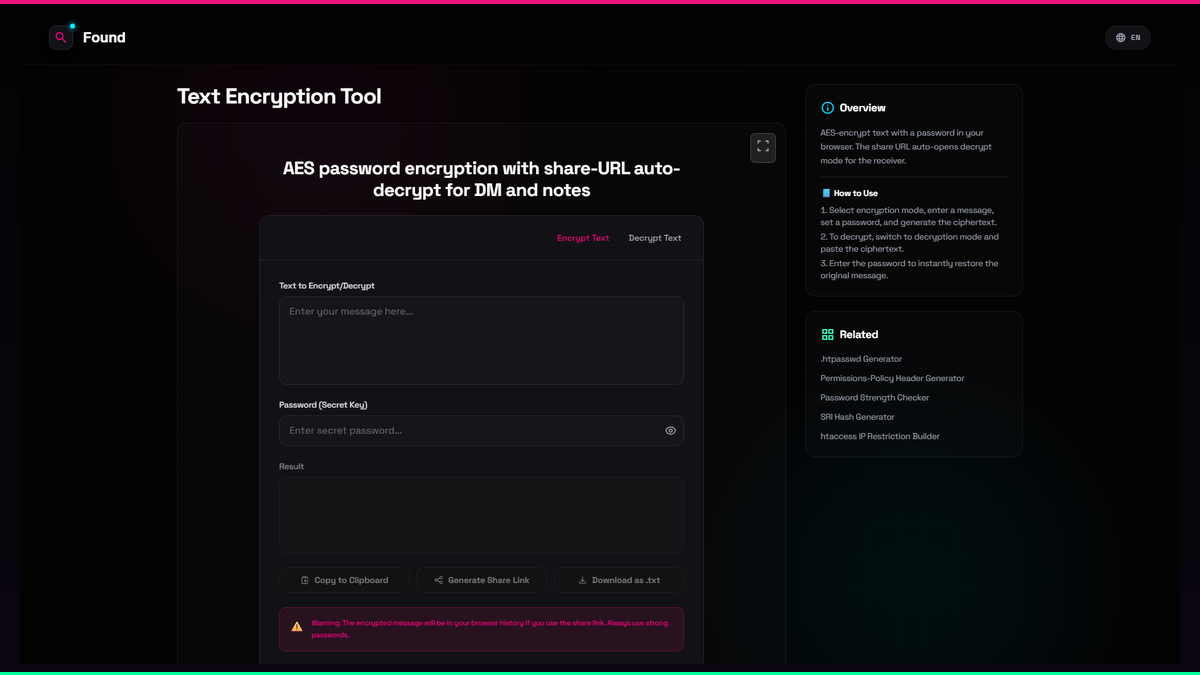Click Download as .txt button
Viewport: 1200px width, 675px height.
pyautogui.click(x=619, y=580)
